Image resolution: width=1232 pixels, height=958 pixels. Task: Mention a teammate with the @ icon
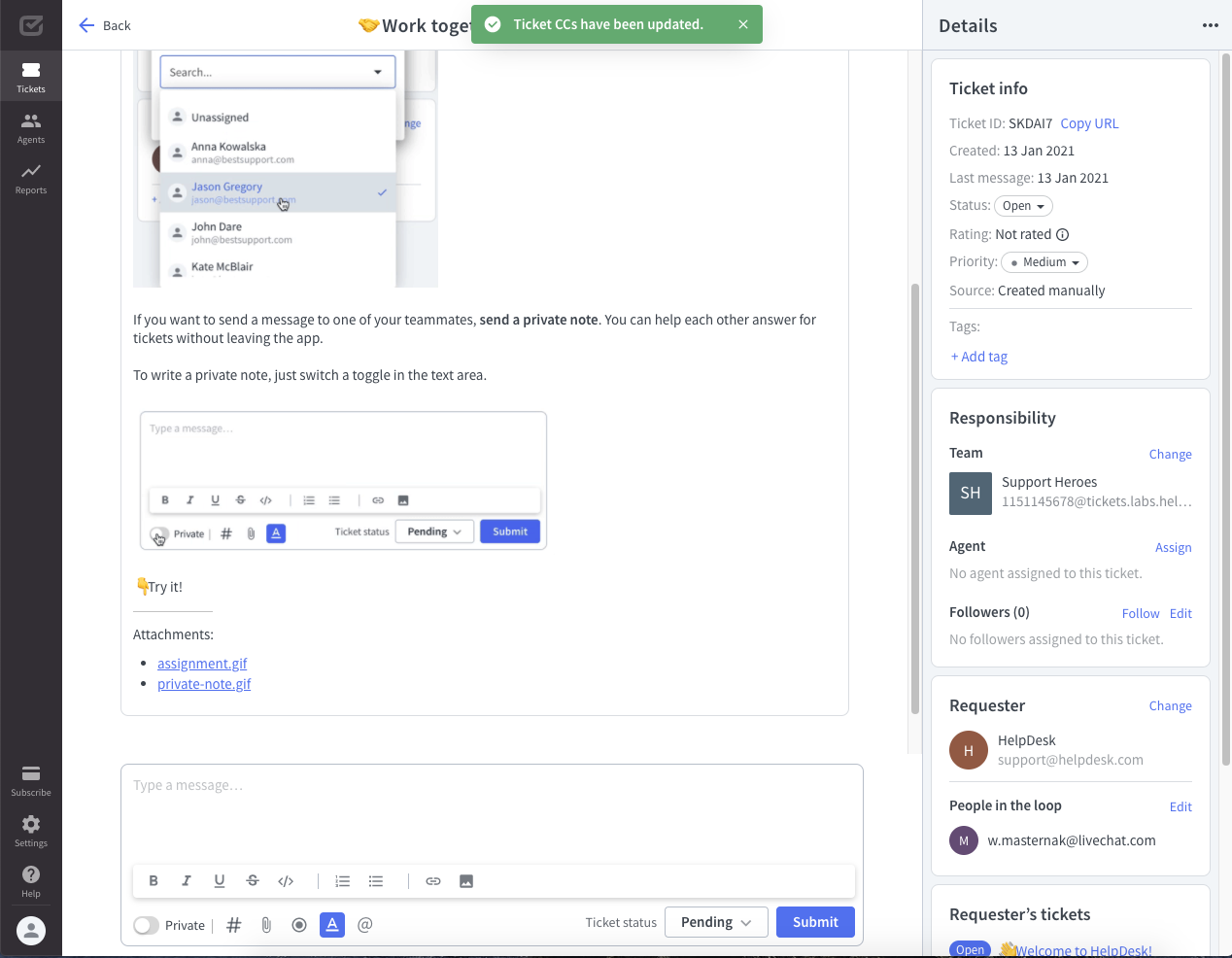pos(364,924)
